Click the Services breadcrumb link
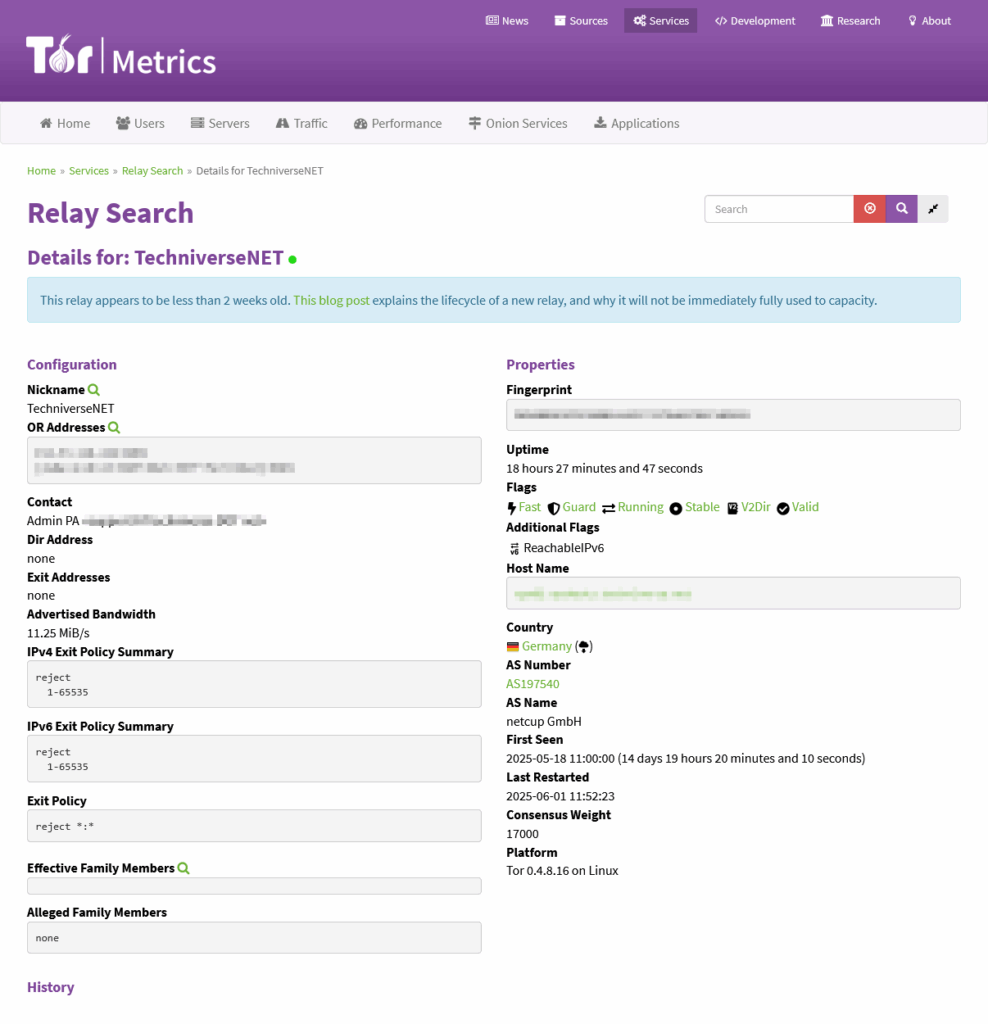Image resolution: width=988 pixels, height=1024 pixels. tap(89, 170)
